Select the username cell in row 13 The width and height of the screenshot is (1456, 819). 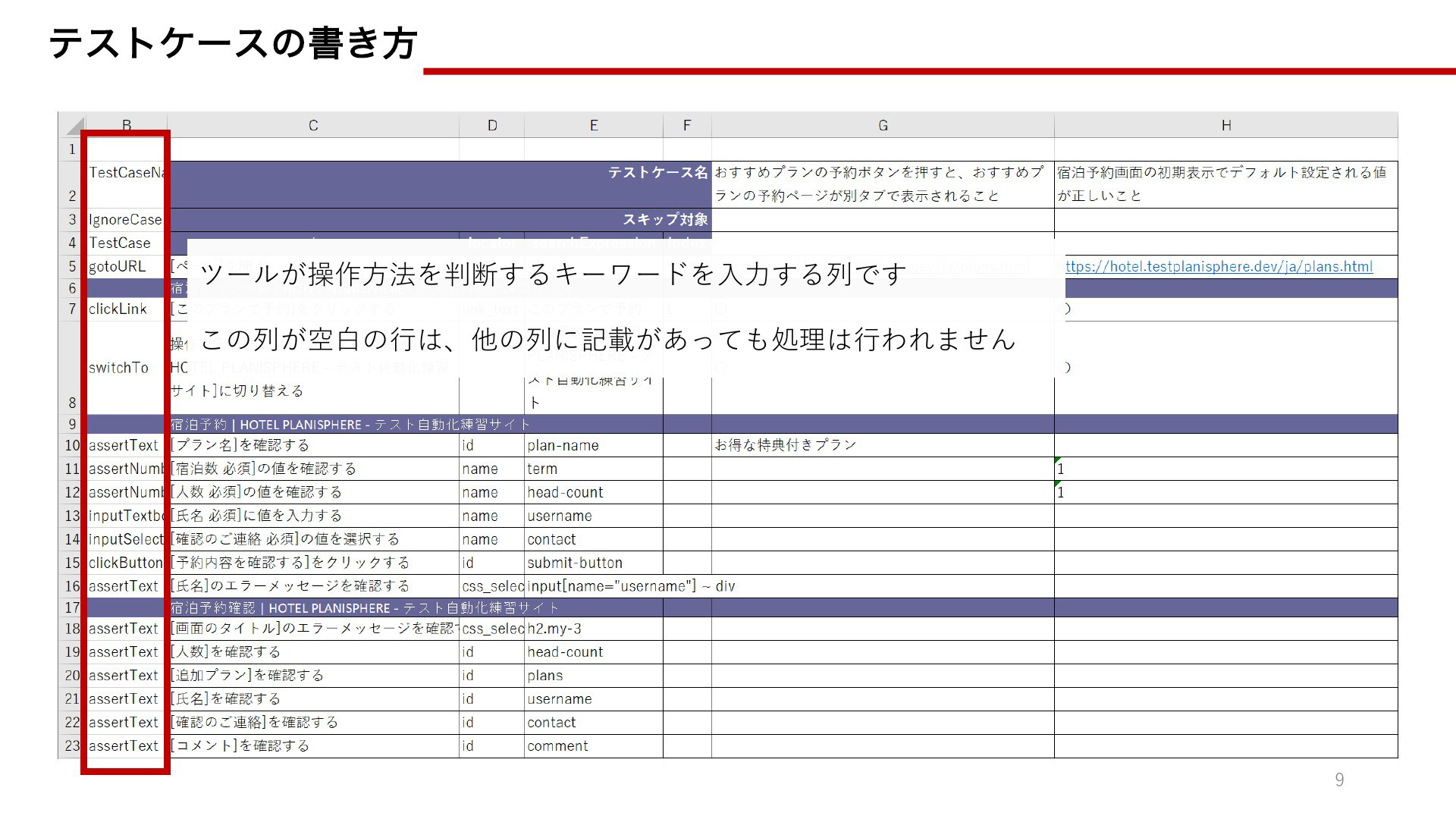tap(594, 516)
